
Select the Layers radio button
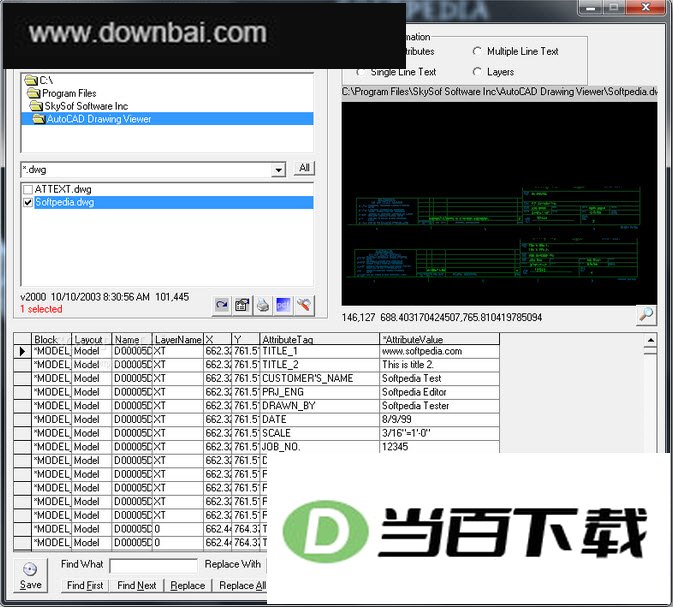477,72
